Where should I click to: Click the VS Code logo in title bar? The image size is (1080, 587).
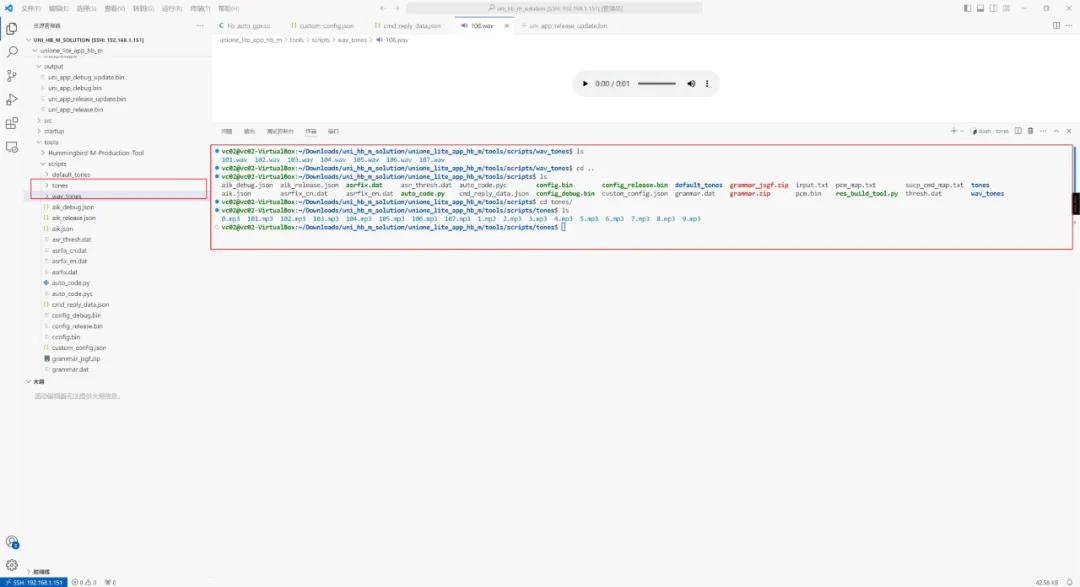coord(8,8)
